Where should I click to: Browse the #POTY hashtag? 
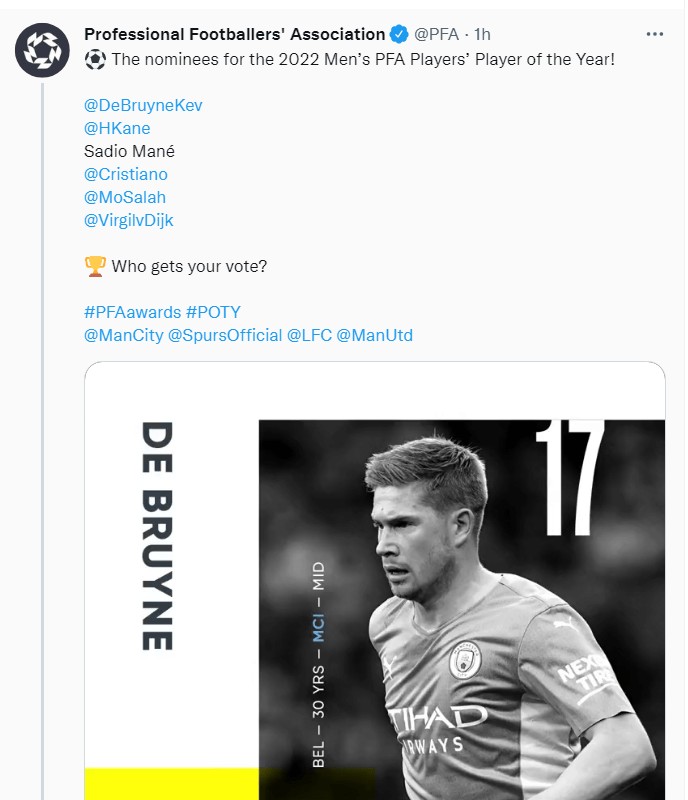213,312
